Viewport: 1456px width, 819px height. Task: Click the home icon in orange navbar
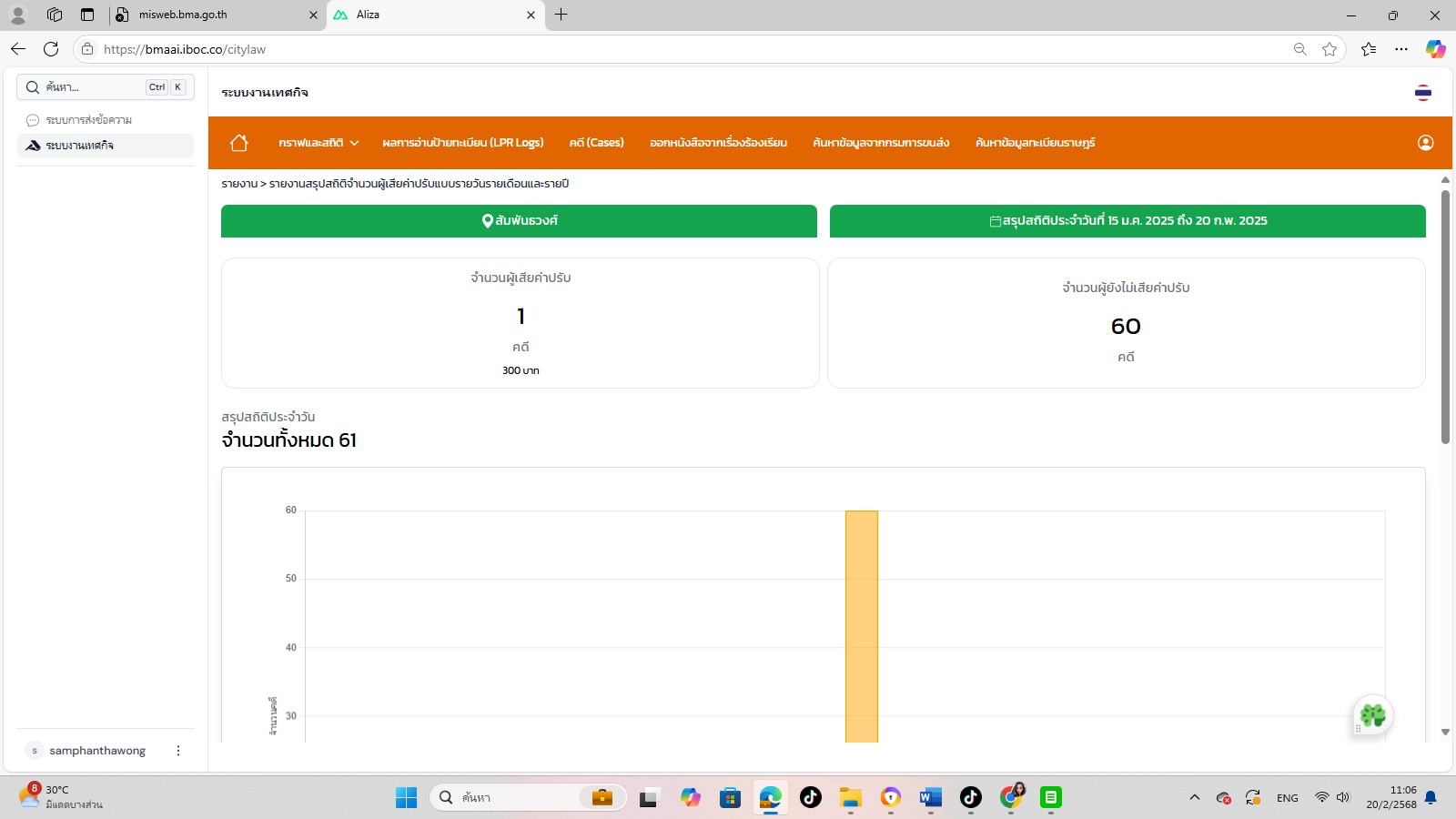[x=239, y=143]
